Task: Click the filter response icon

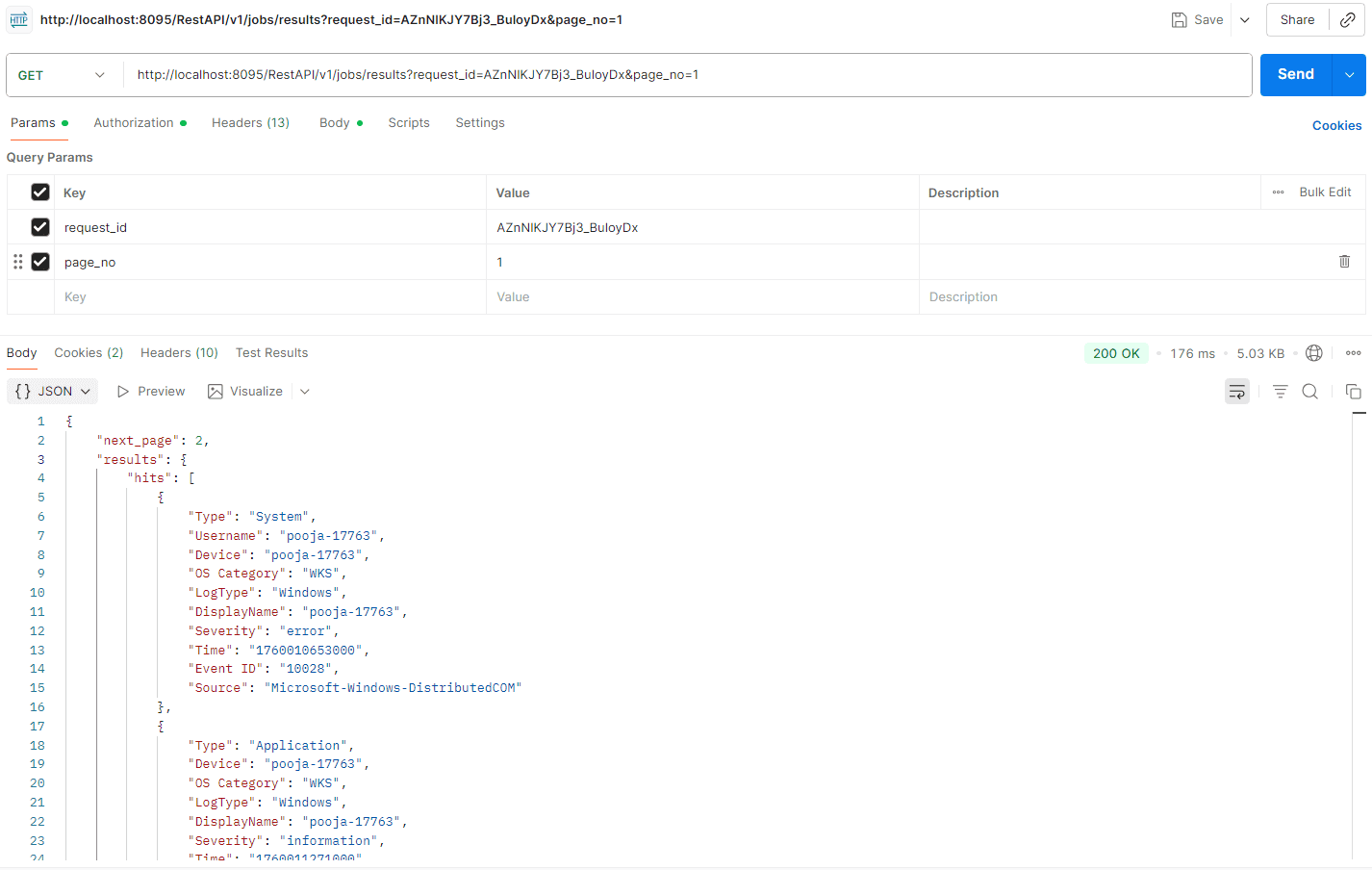Action: point(1280,391)
